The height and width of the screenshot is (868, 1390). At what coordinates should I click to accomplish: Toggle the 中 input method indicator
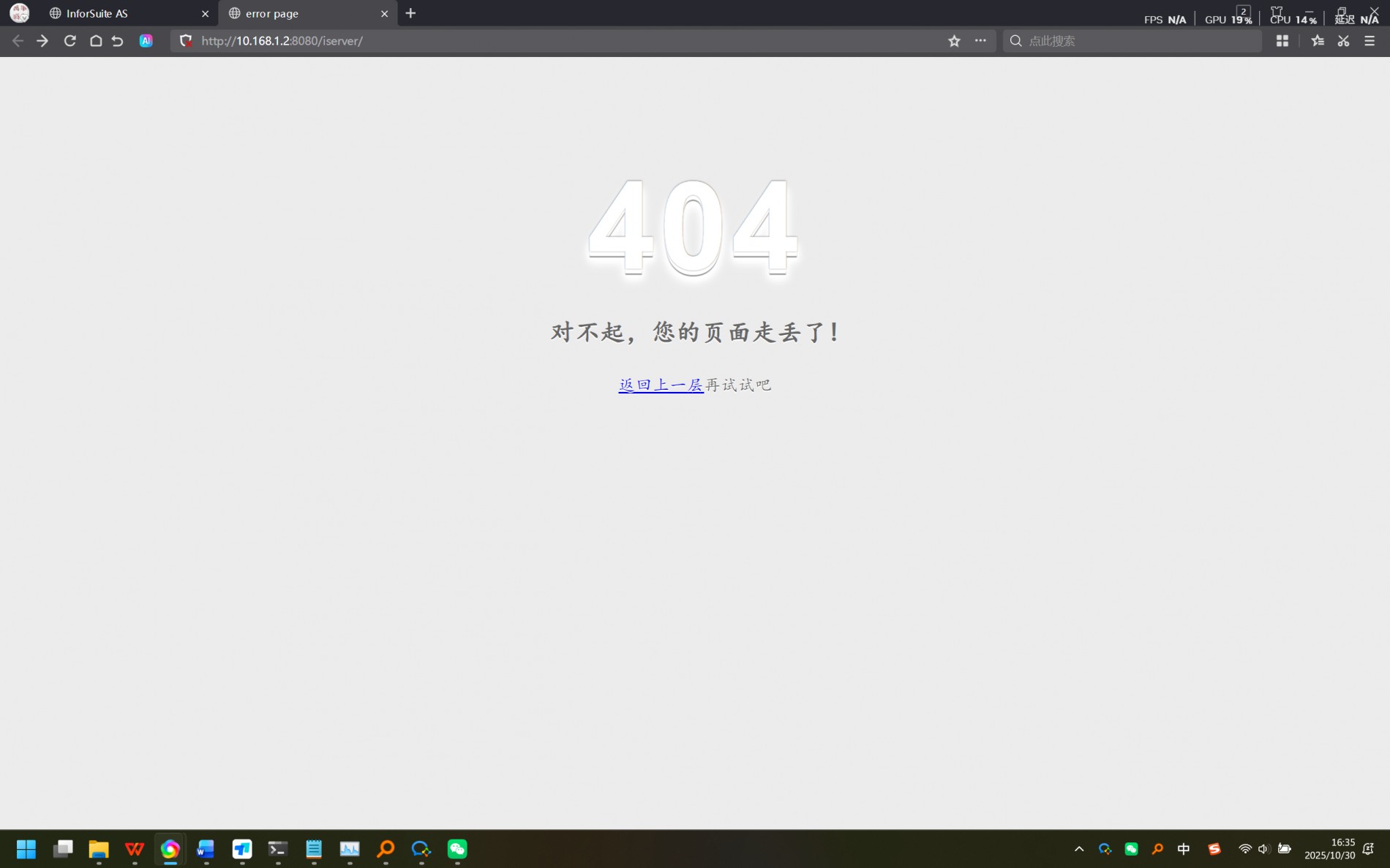1183,849
